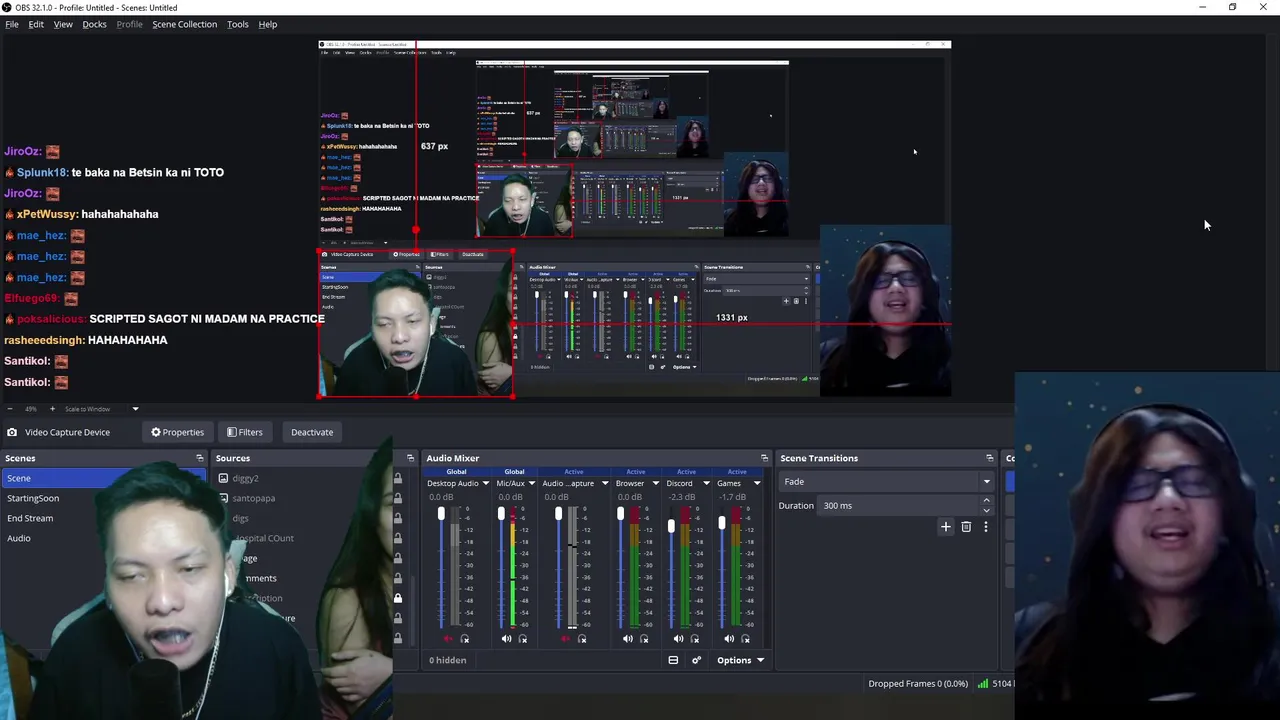Open the Docks menu
This screenshot has width=1280, height=720.
(94, 24)
